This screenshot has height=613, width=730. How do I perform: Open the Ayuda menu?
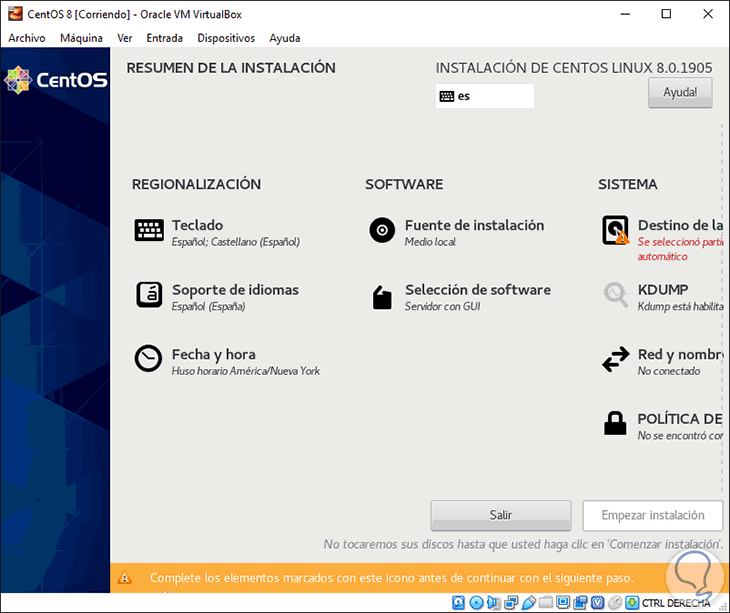pos(284,38)
